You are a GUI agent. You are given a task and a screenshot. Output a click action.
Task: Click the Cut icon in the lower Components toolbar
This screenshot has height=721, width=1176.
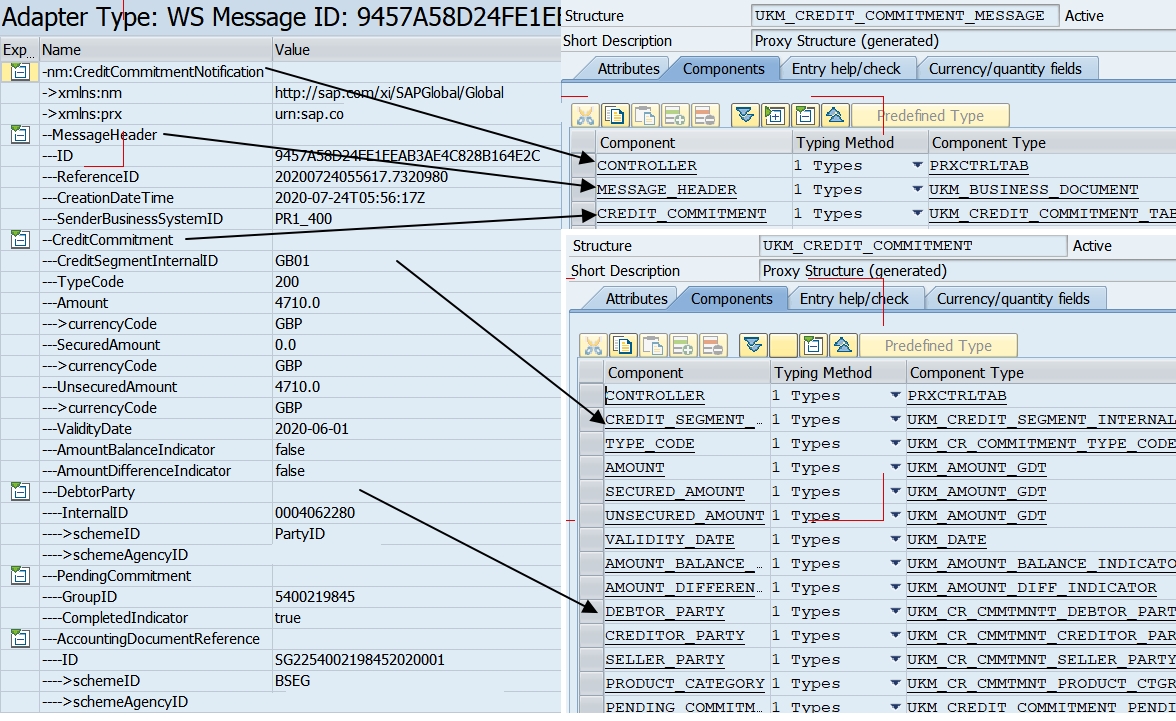click(596, 345)
